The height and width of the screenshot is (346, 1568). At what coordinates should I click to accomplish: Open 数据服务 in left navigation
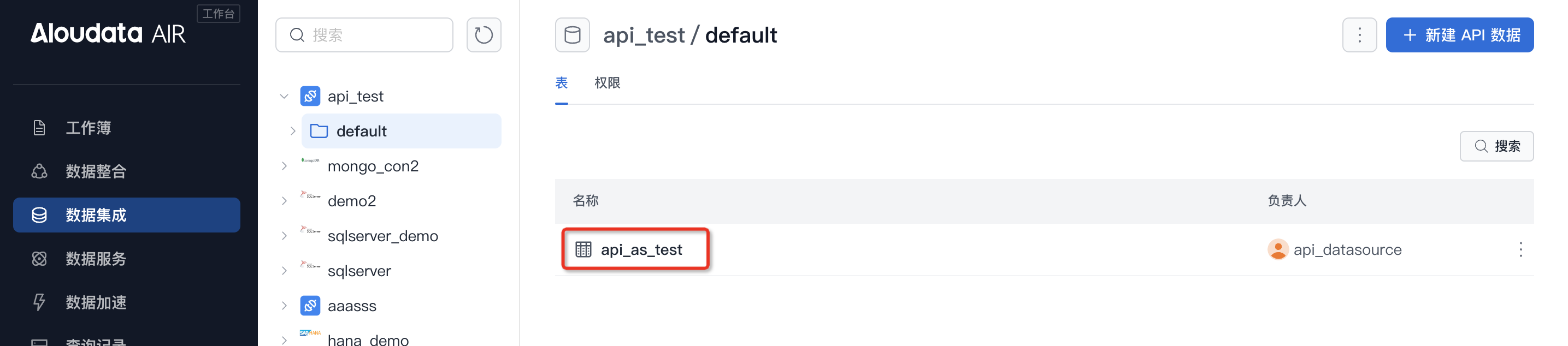pyautogui.click(x=96, y=259)
